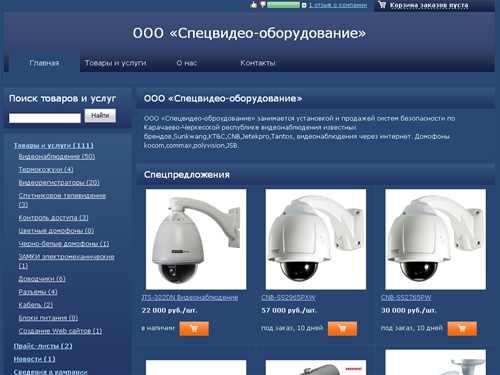Click the Поиск товаров и услуг heading
This screenshot has height=375, width=500.
[x=62, y=98]
